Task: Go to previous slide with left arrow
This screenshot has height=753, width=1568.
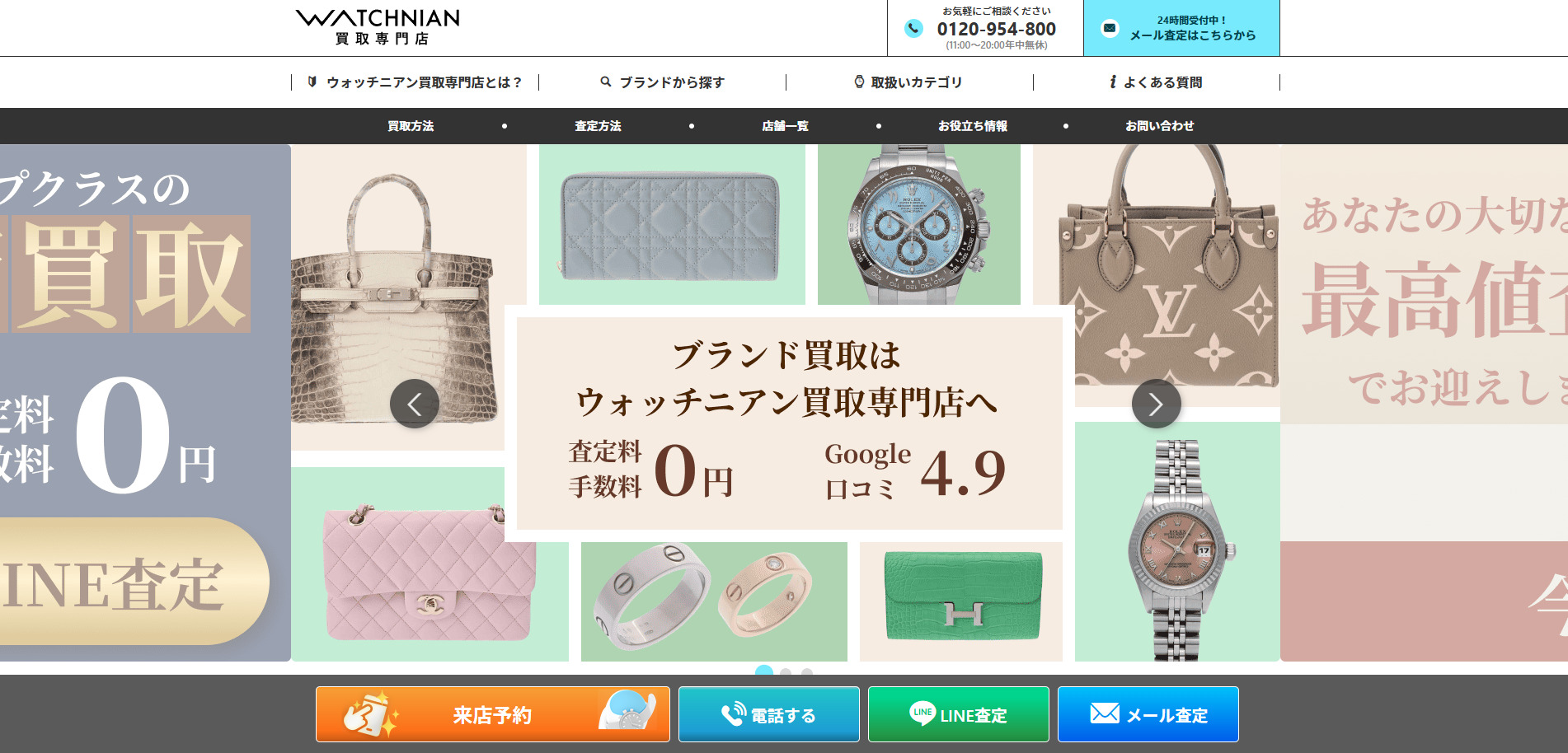Action: pos(414,404)
